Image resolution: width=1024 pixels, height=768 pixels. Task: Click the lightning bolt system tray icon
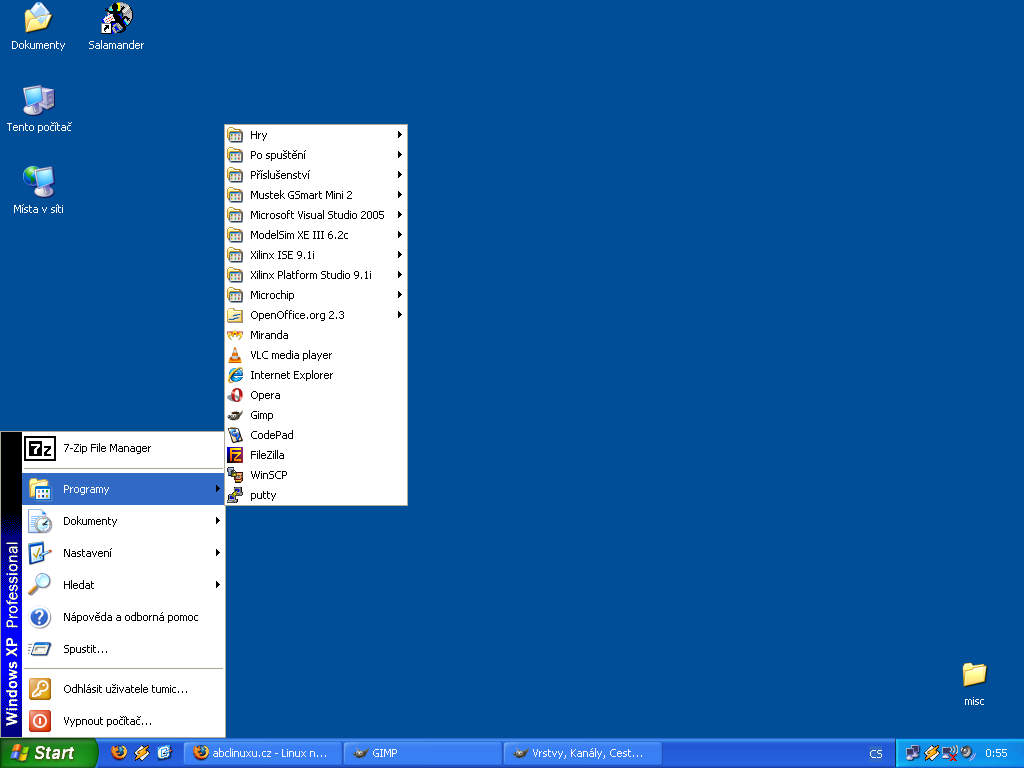[931, 753]
